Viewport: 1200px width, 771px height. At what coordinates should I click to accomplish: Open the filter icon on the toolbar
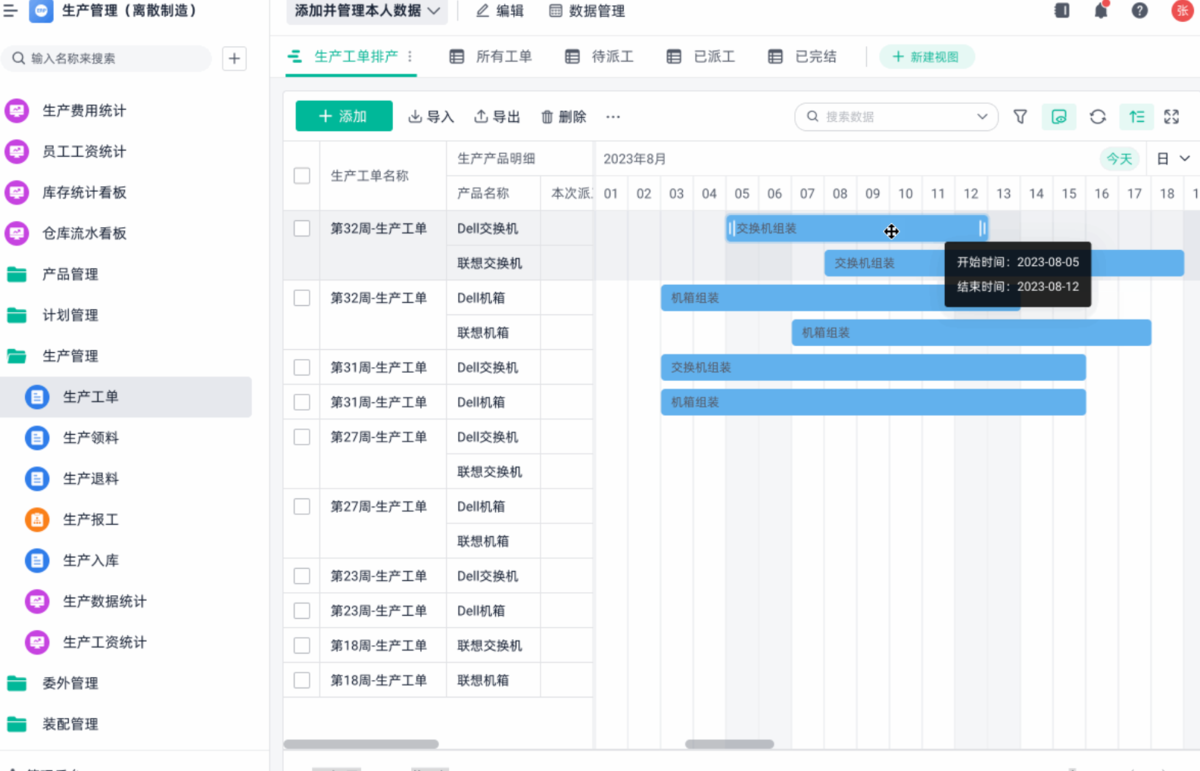(1020, 117)
